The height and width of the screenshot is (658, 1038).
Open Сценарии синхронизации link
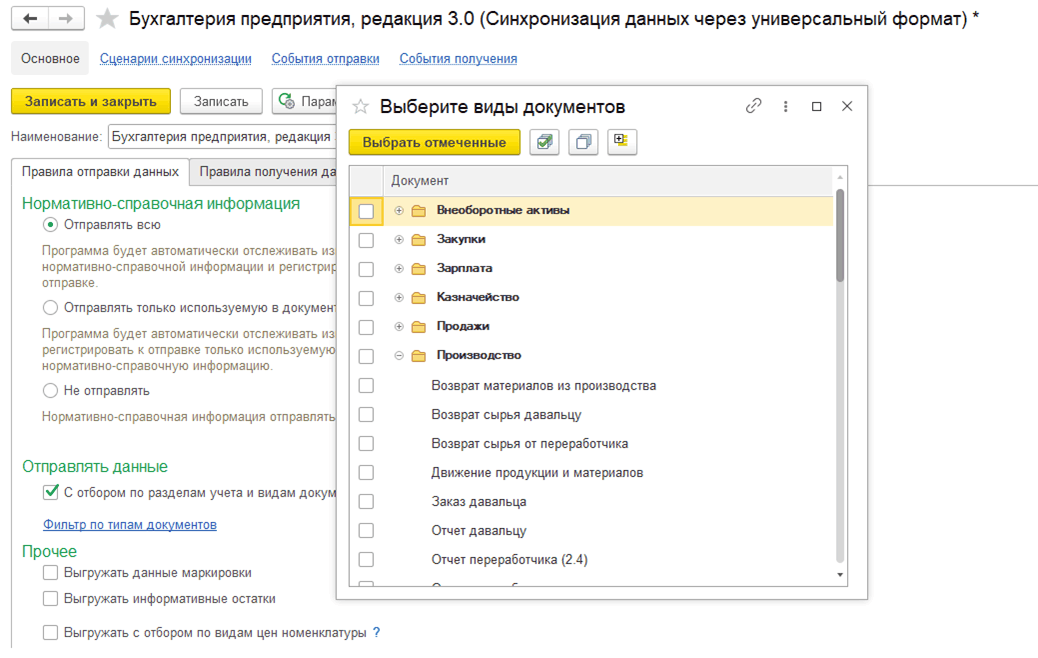(175, 58)
